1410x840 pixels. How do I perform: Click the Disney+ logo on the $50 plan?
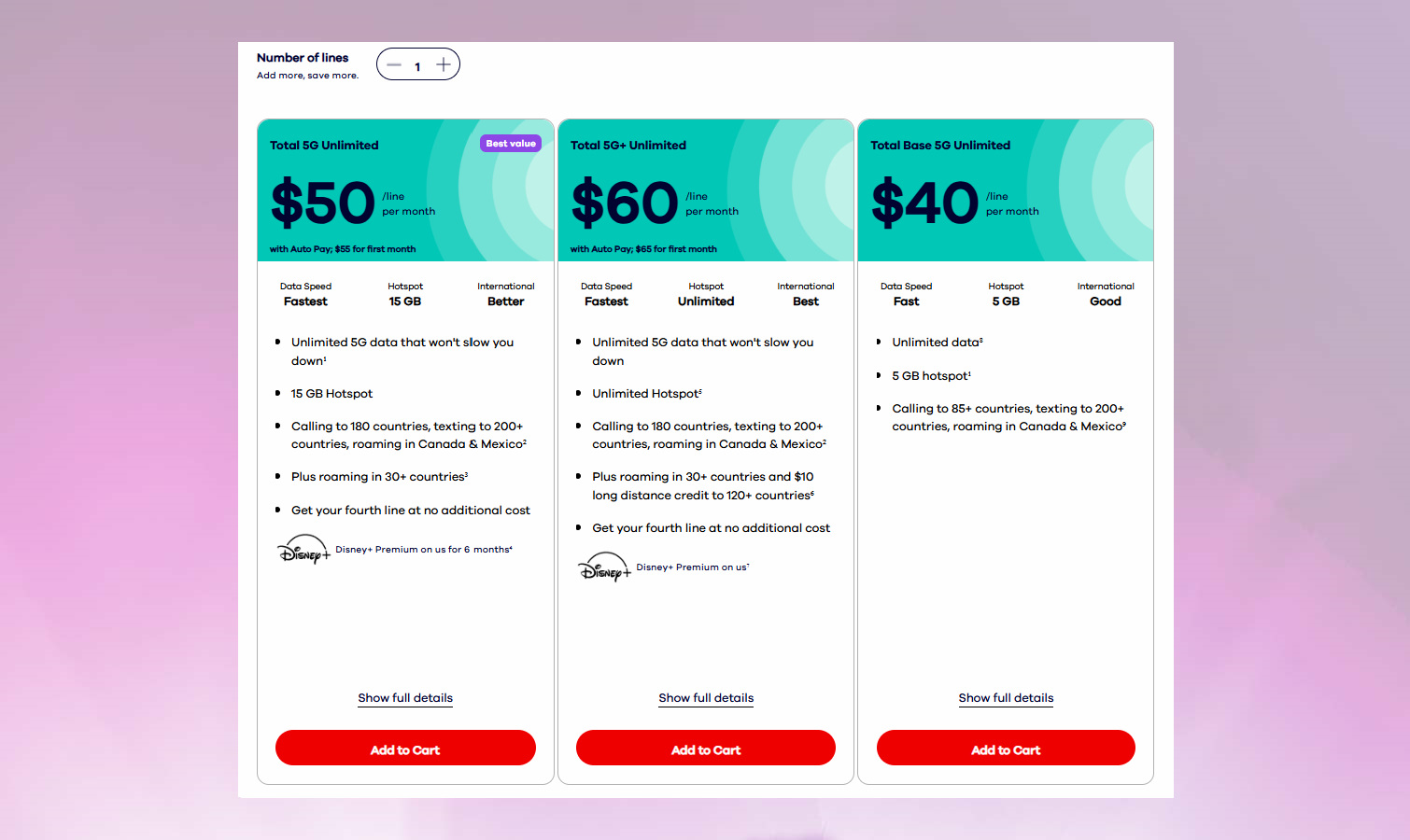pyautogui.click(x=303, y=550)
